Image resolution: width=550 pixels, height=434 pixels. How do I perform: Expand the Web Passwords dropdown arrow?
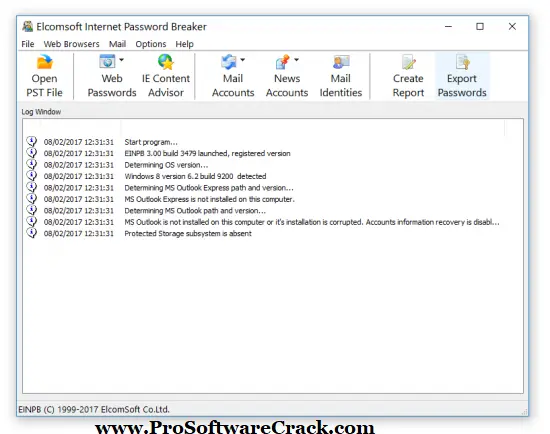121,60
